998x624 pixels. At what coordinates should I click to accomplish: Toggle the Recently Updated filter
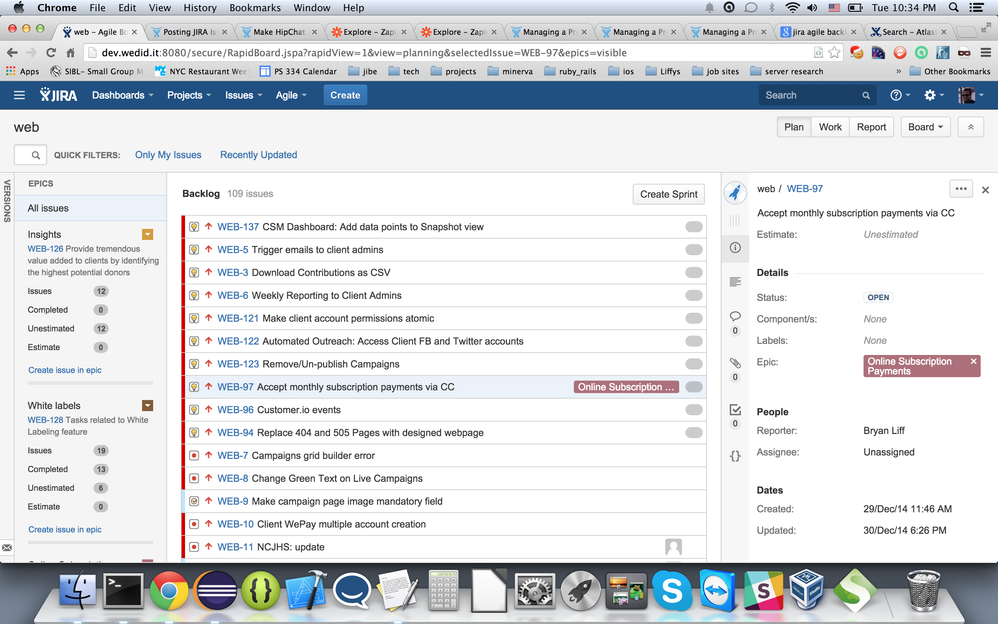[258, 155]
